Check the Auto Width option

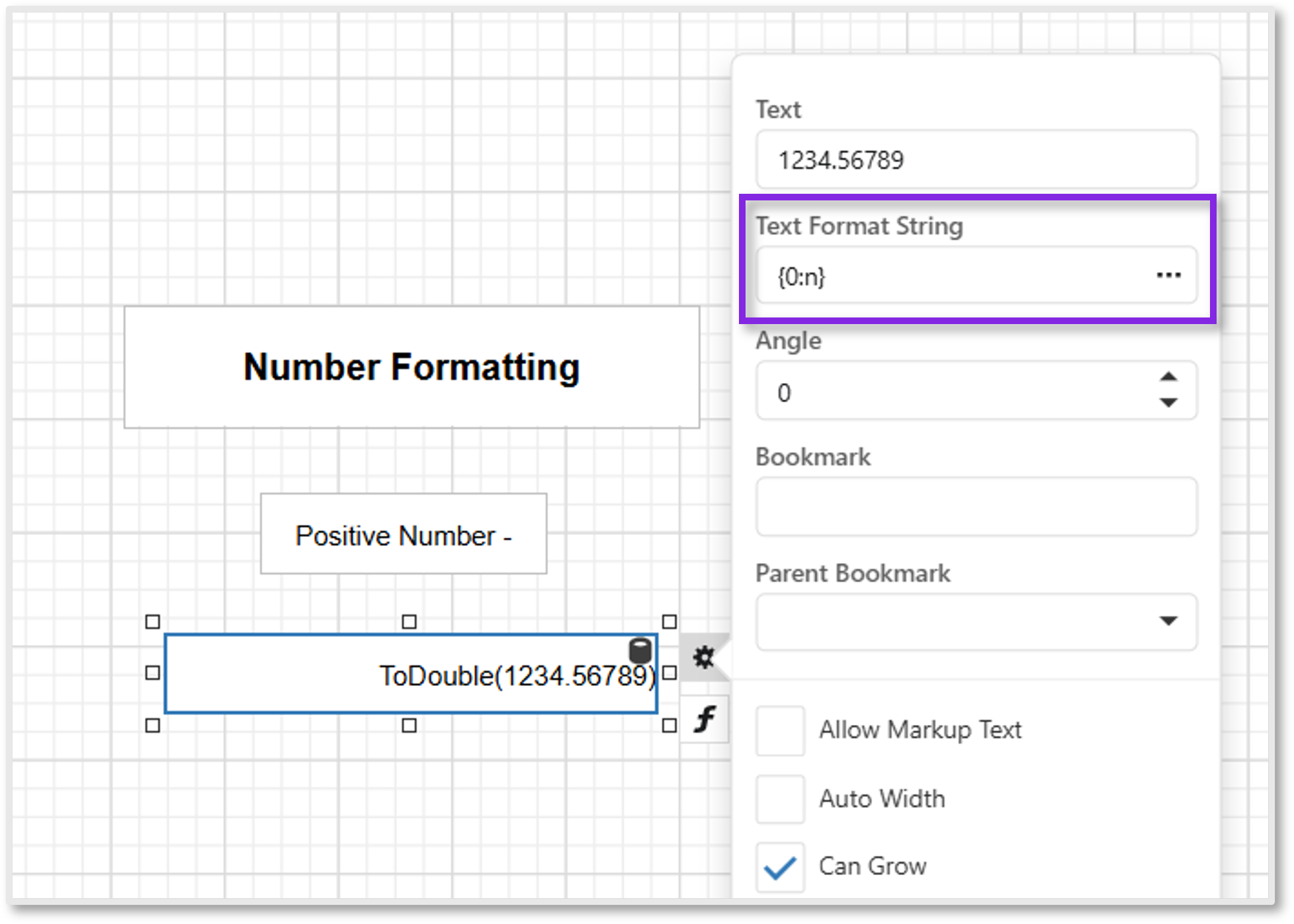[780, 799]
